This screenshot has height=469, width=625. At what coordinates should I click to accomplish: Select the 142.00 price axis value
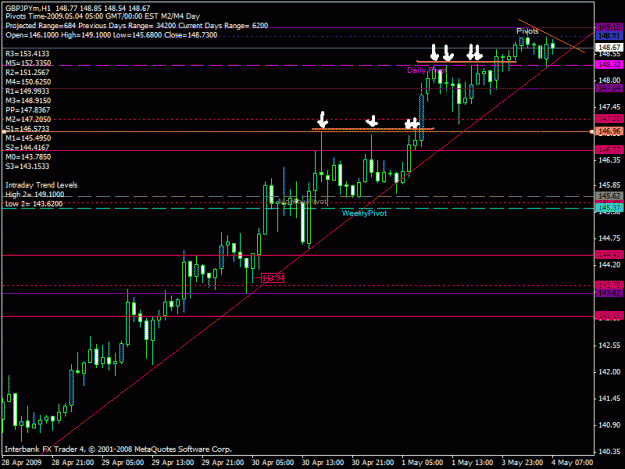609,372
